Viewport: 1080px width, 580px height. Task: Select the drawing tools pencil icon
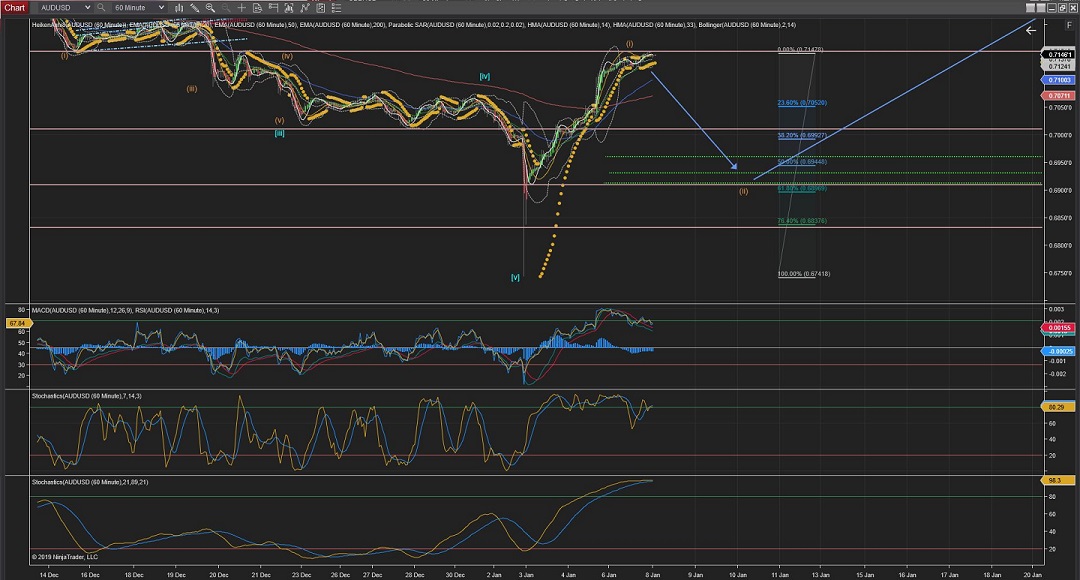[196, 8]
